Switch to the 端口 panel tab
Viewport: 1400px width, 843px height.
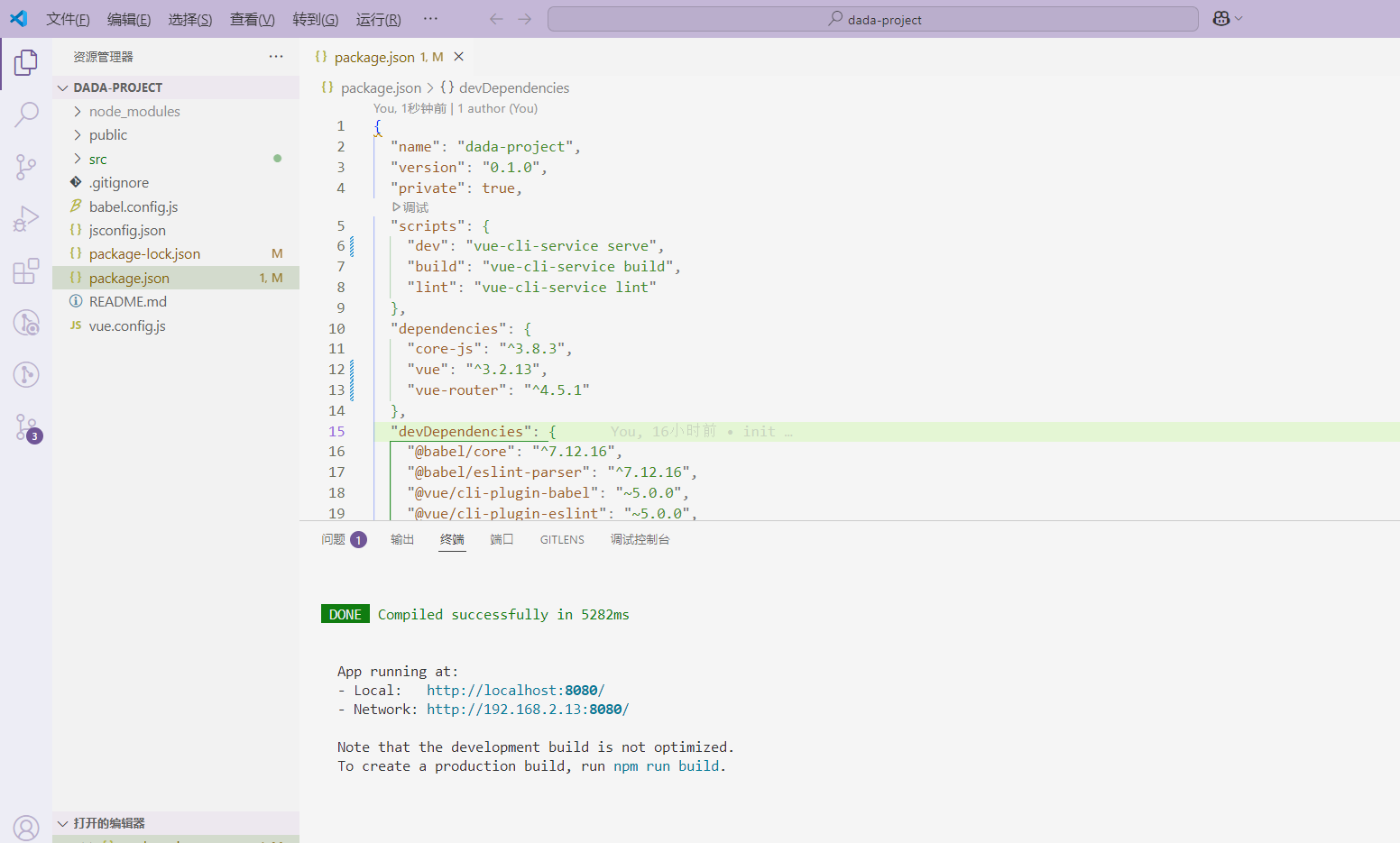point(502,539)
